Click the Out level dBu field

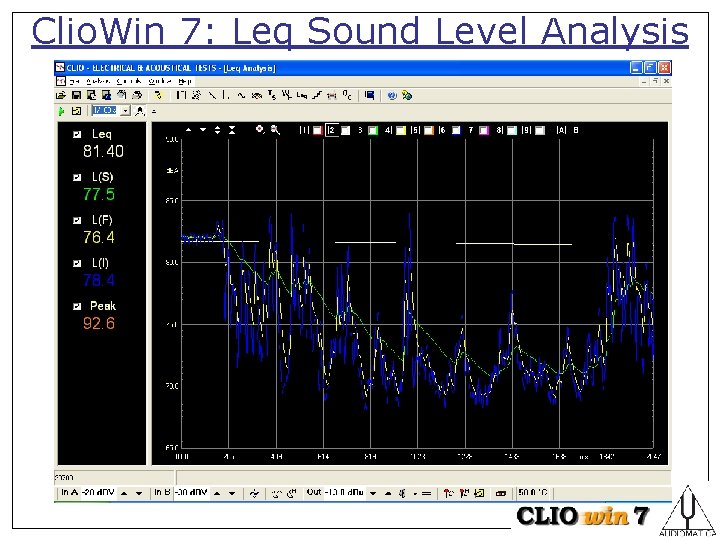344,493
